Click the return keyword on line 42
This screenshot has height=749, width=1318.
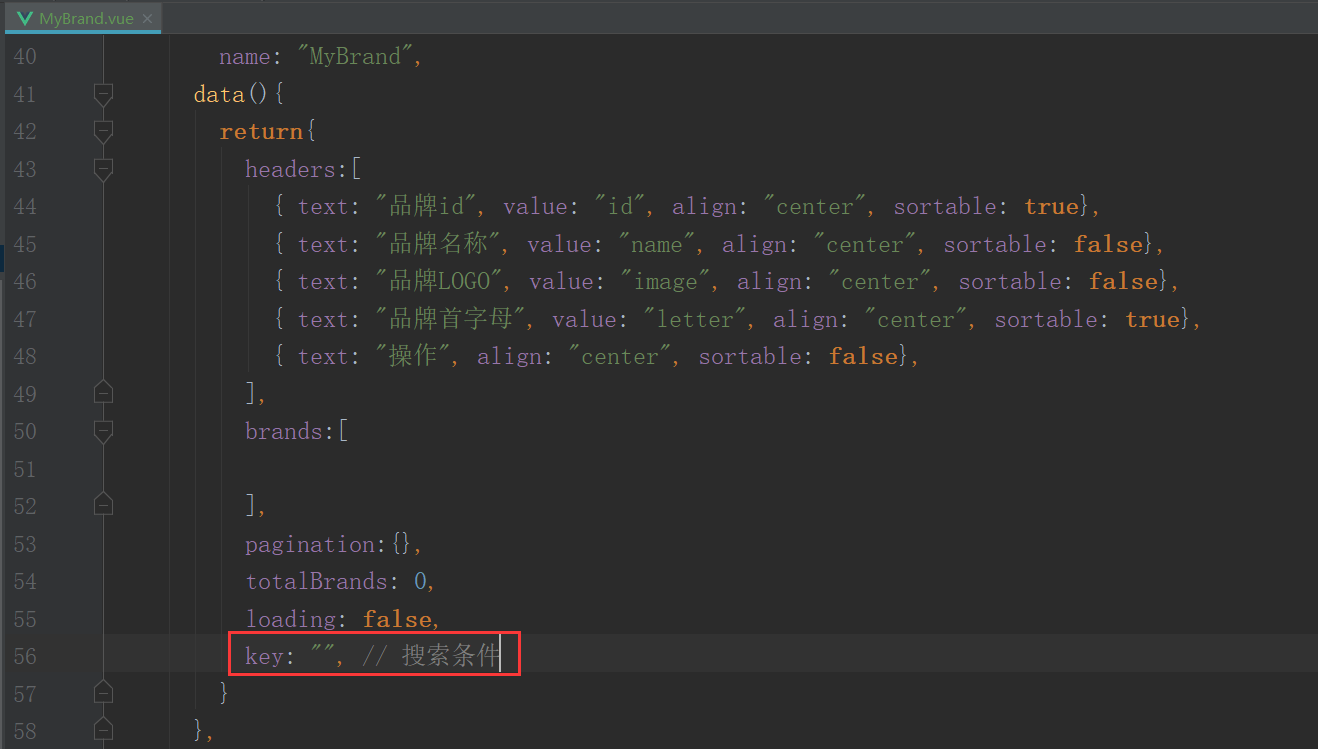tap(262, 131)
